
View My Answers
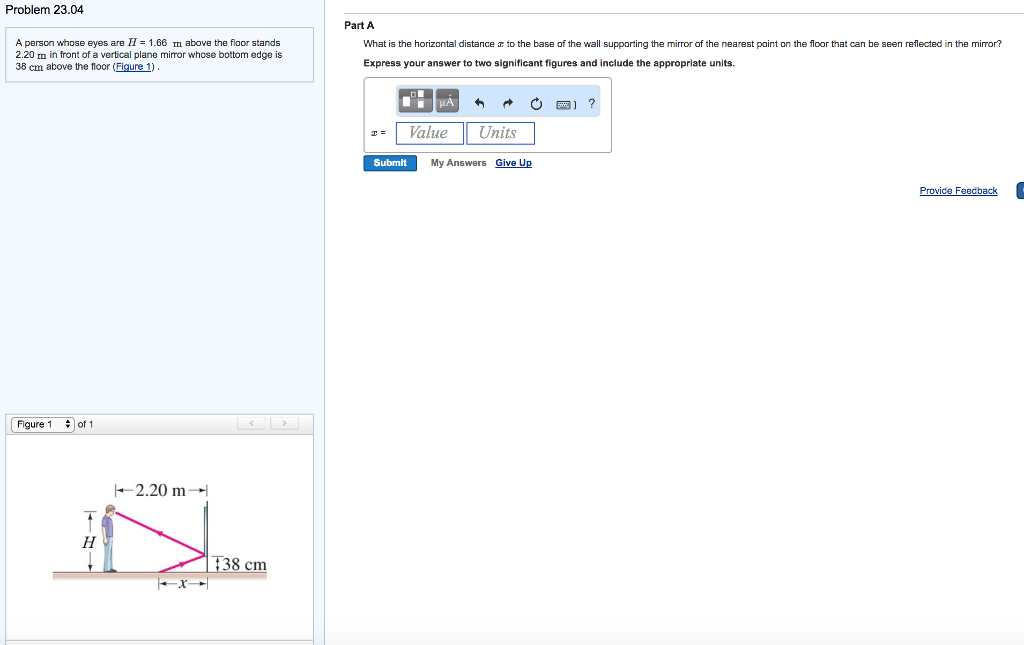point(457,162)
